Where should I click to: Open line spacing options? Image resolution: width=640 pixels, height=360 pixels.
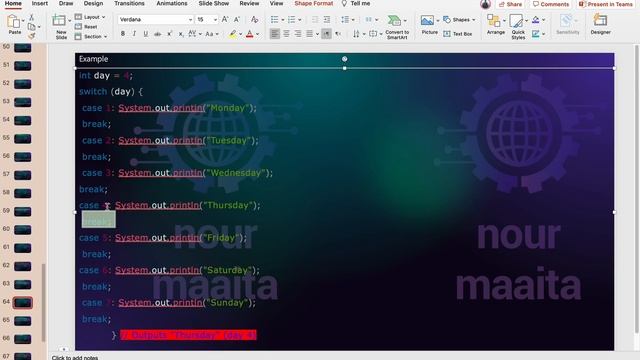(347, 20)
